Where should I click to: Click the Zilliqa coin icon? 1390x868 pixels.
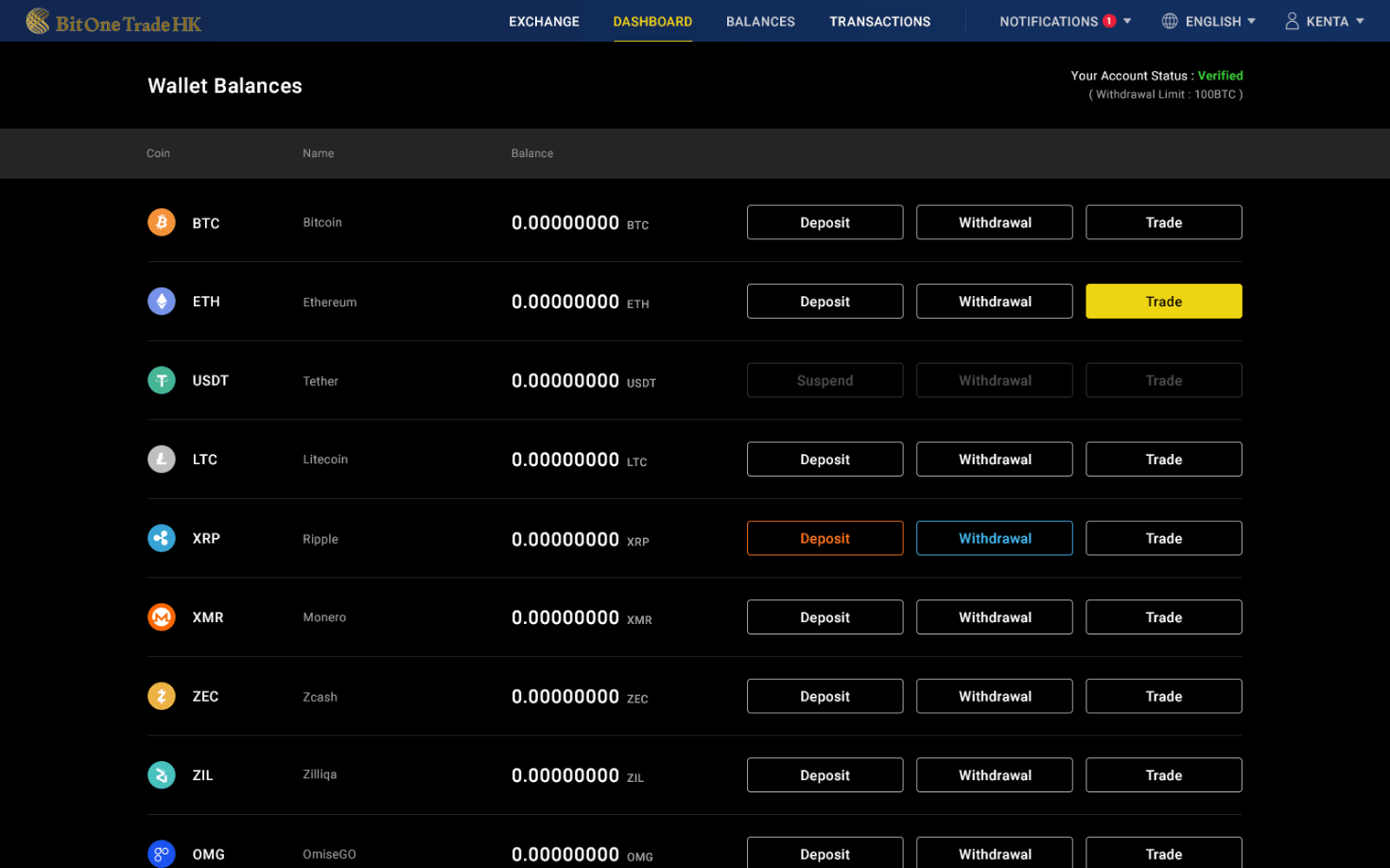point(162,775)
